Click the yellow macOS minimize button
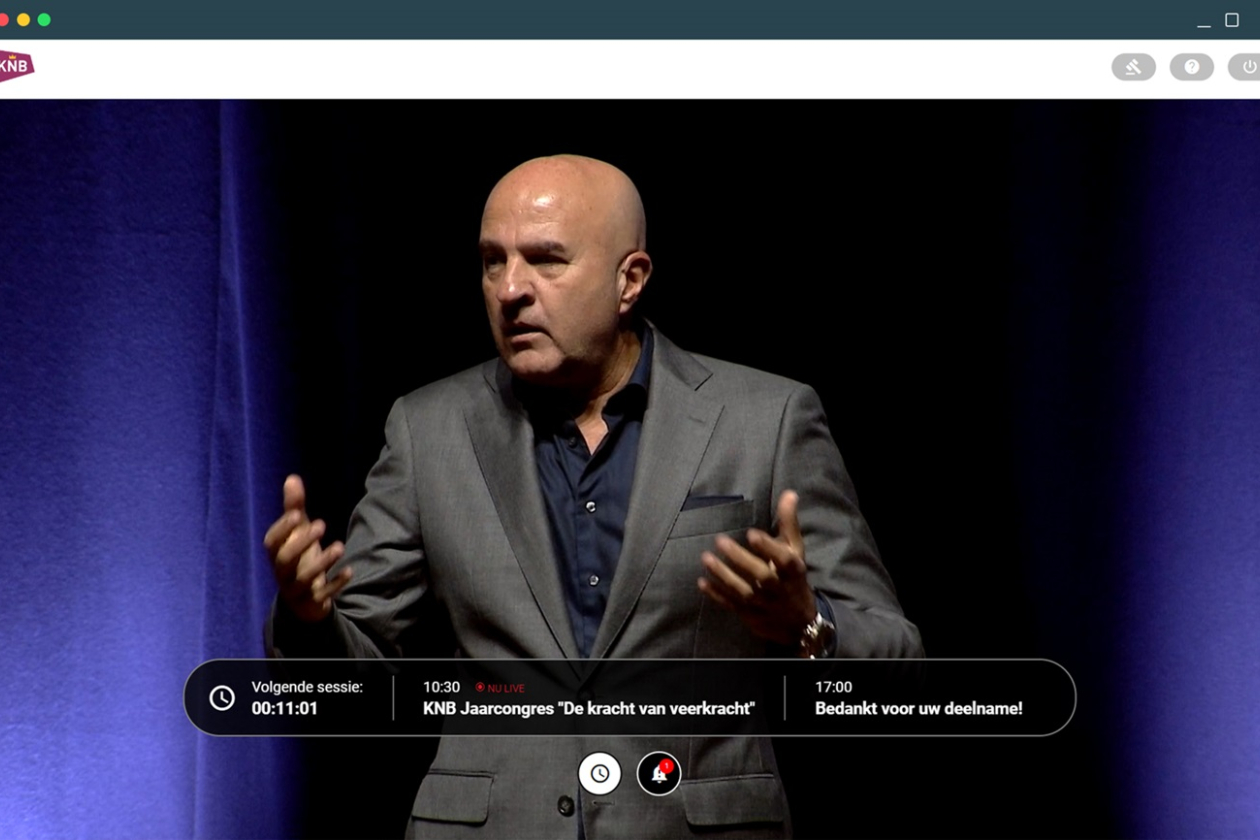This screenshot has width=1260, height=840. tap(23, 20)
